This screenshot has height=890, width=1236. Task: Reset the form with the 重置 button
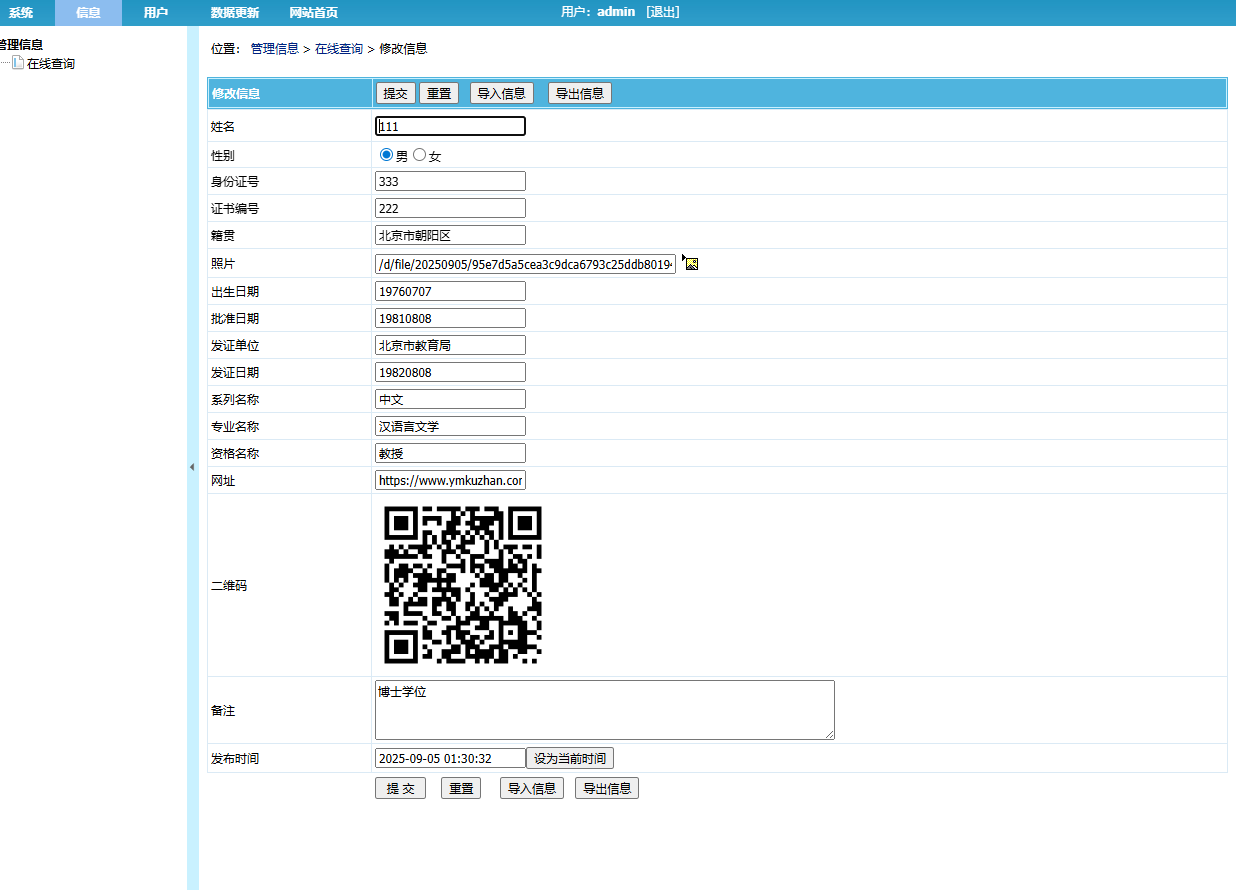pyautogui.click(x=439, y=92)
